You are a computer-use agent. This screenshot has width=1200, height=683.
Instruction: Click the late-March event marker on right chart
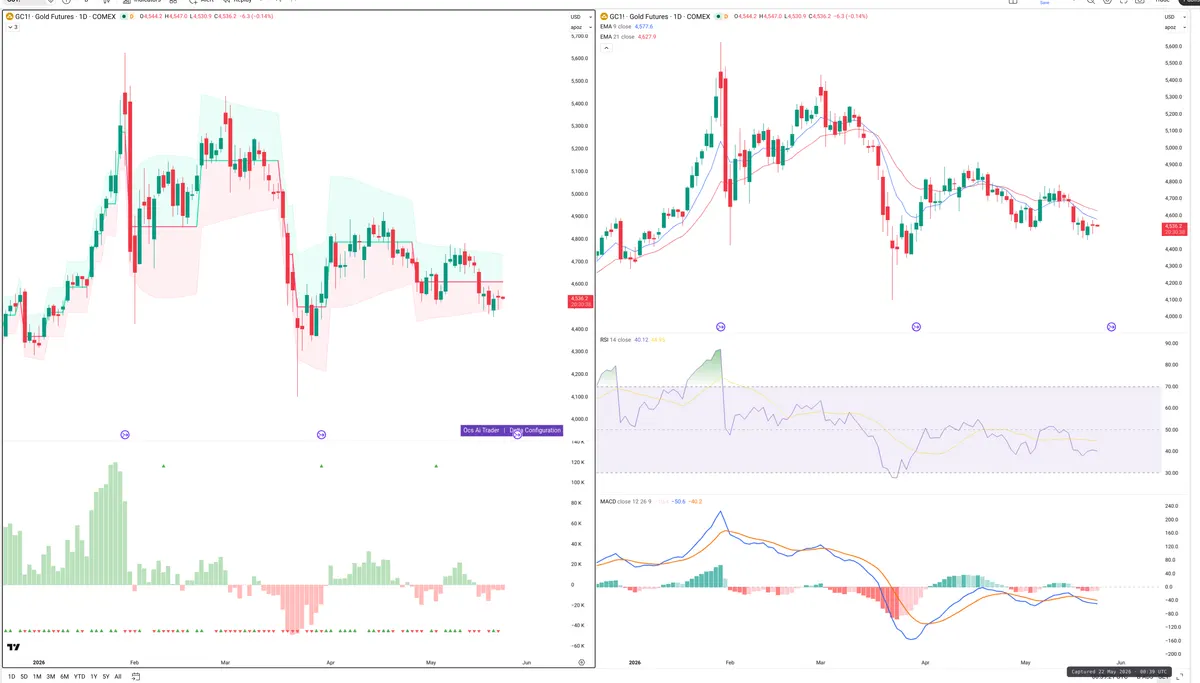[x=916, y=327]
